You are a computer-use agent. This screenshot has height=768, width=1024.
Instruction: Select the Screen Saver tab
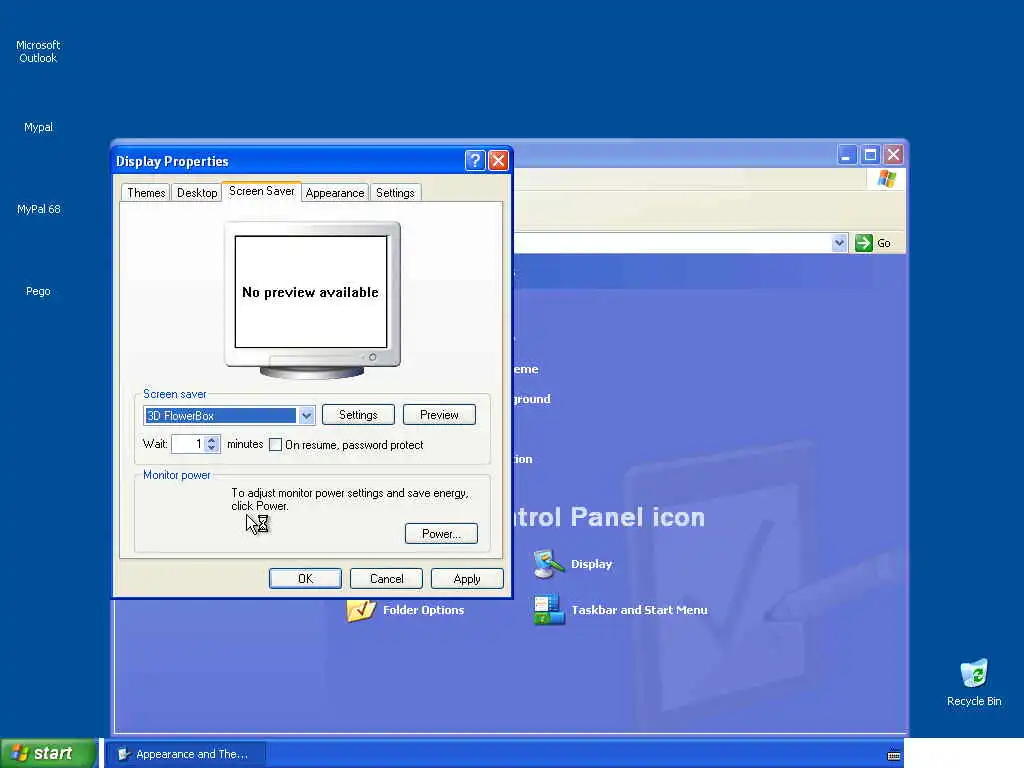tap(262, 191)
